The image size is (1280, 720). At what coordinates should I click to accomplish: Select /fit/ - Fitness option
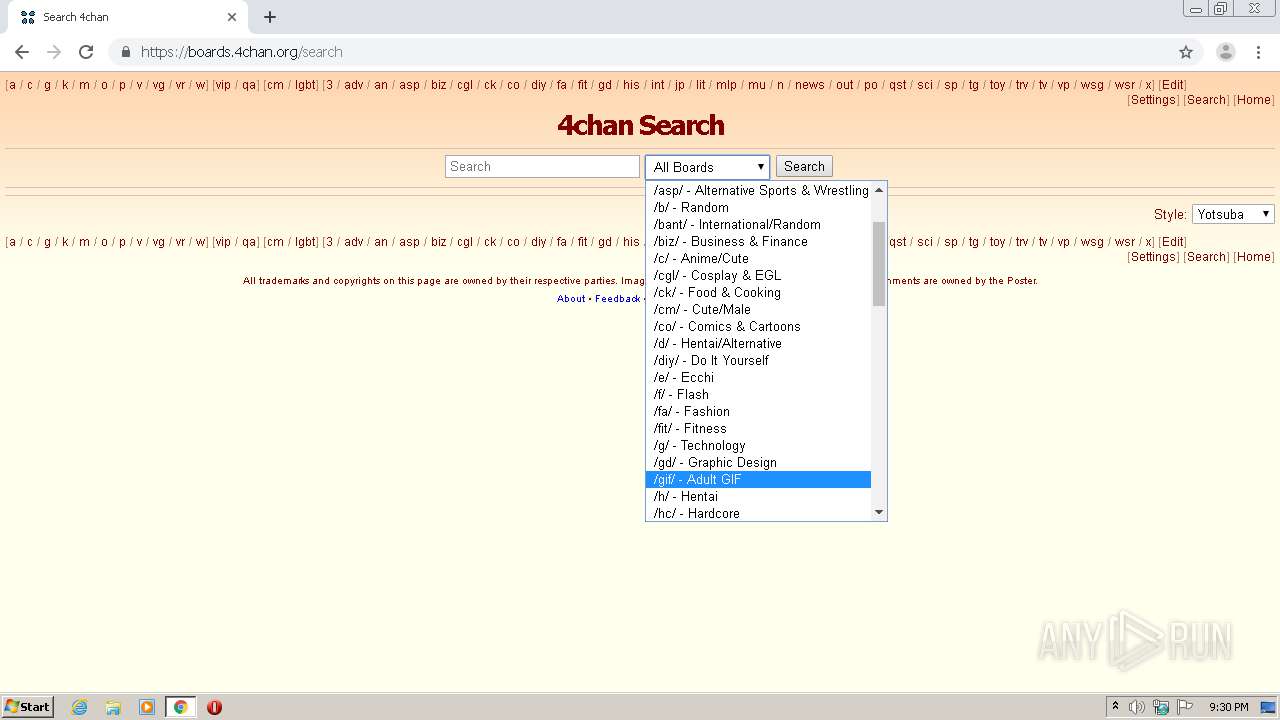coord(758,428)
